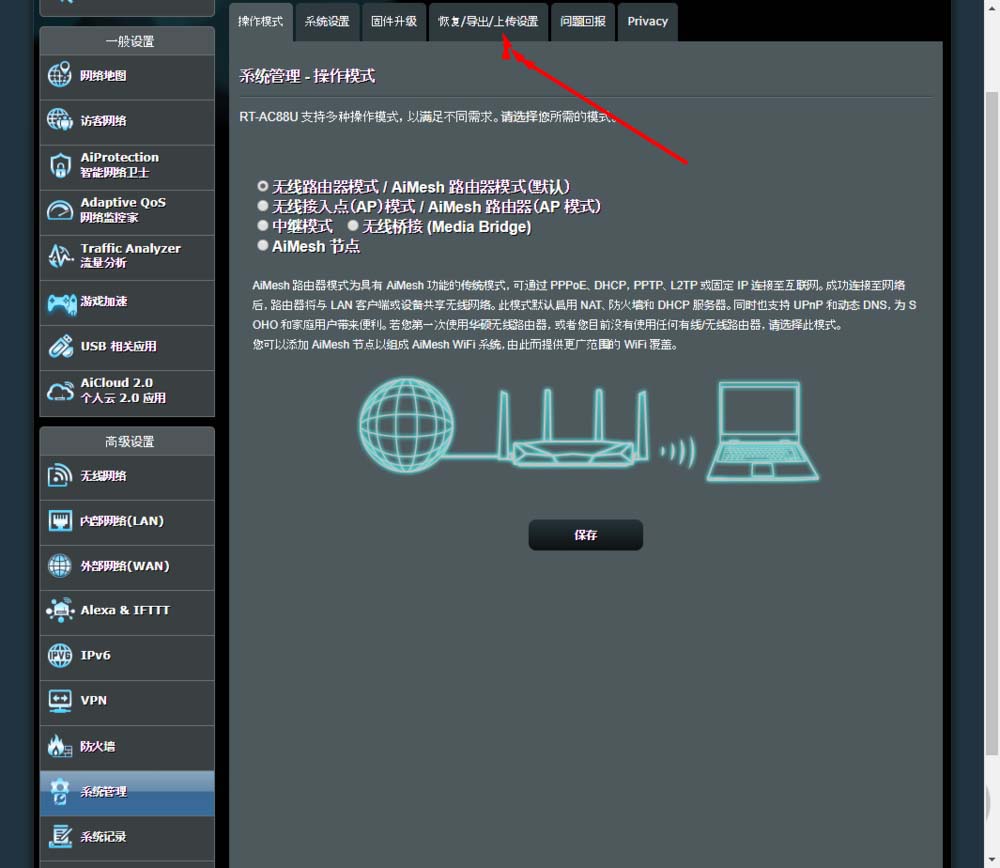Click the 保存 button
Viewport: 1000px width, 868px height.
585,534
